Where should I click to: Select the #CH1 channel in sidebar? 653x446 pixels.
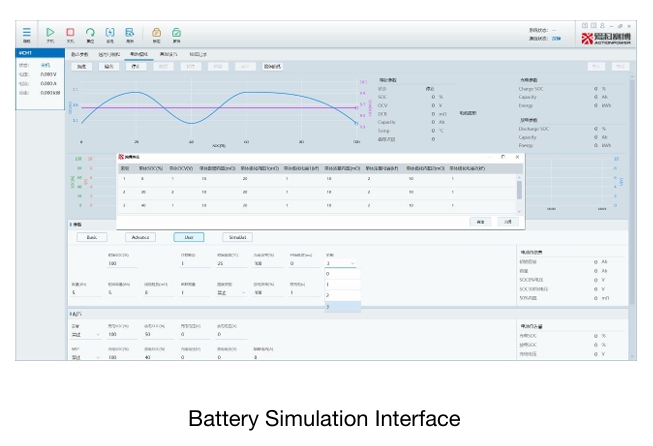point(40,53)
